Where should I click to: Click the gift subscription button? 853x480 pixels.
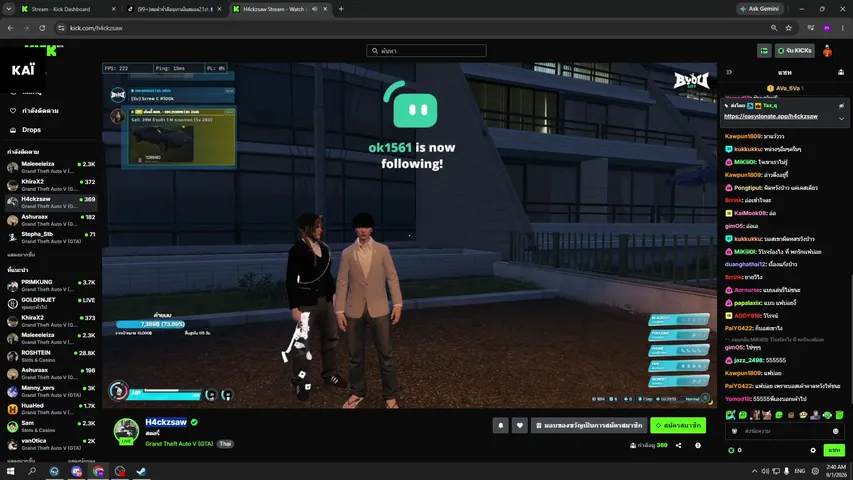(589, 426)
